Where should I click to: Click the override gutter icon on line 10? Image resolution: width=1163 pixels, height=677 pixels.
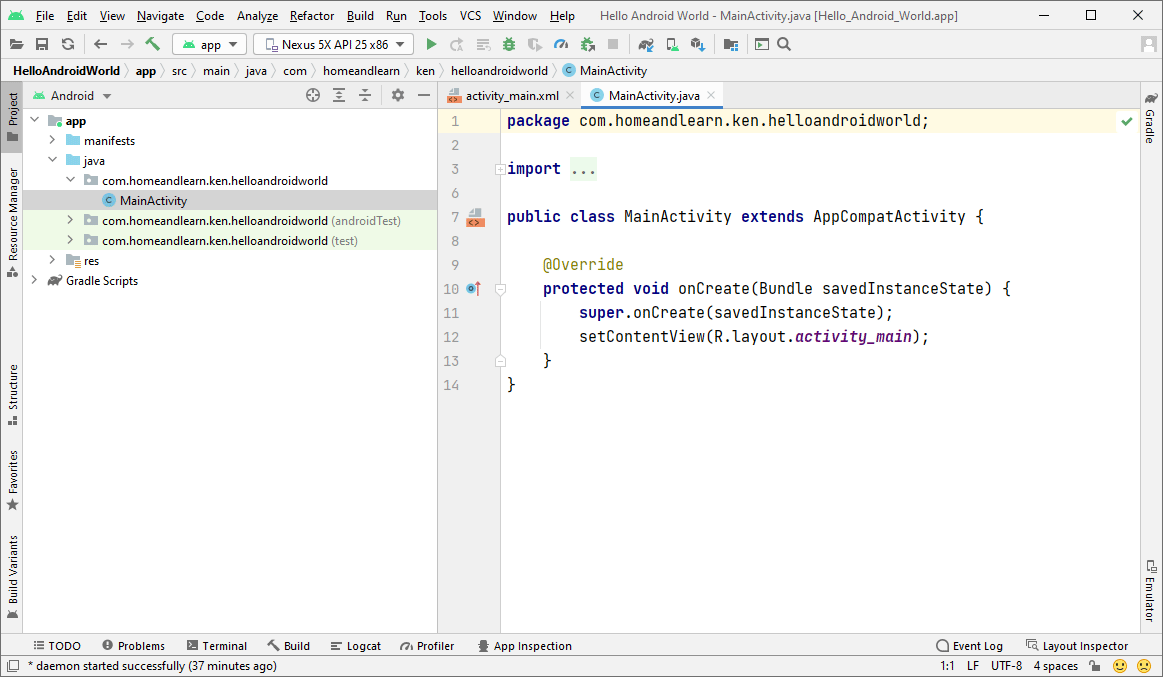(x=474, y=288)
